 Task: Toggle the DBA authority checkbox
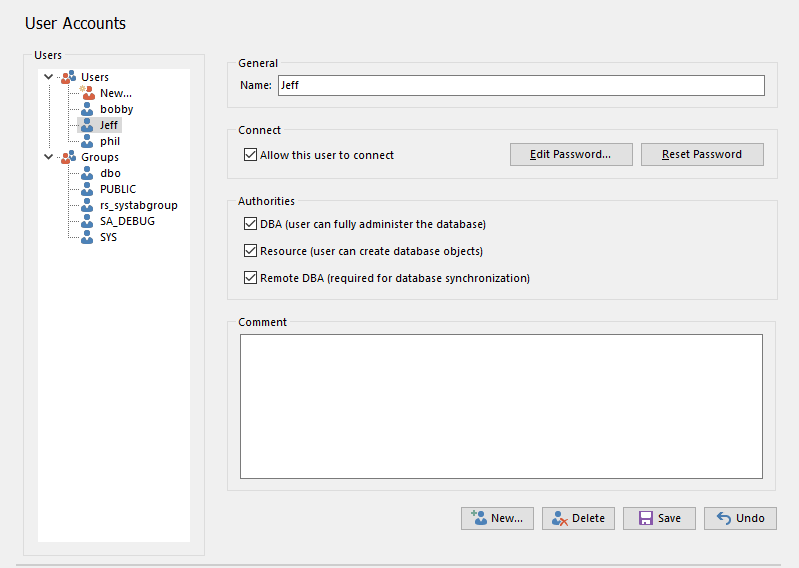coord(251,224)
